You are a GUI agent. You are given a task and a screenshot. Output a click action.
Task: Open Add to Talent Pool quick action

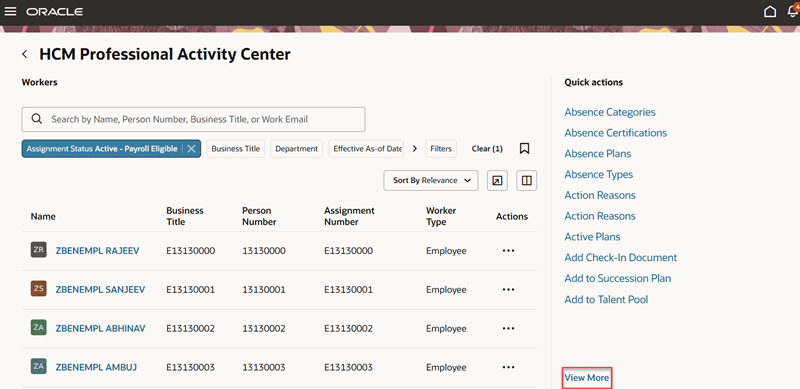tap(606, 300)
